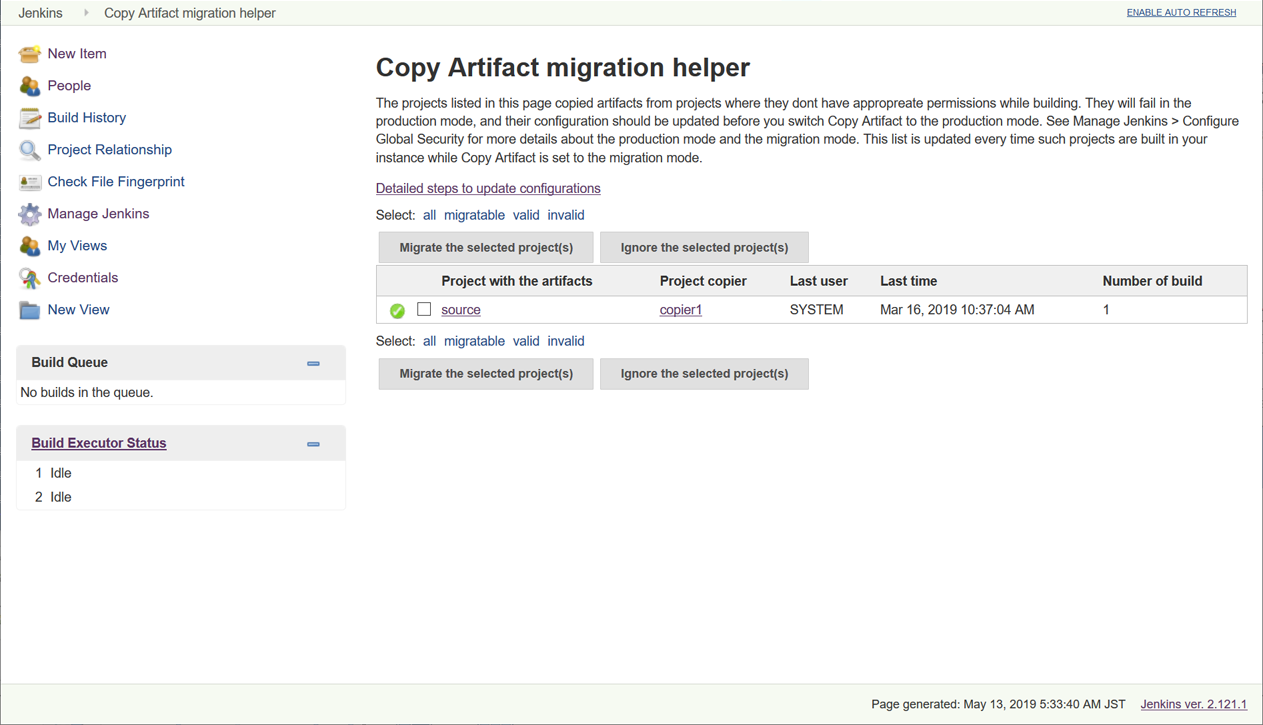
Task: Open My Views link
Action: 77,246
